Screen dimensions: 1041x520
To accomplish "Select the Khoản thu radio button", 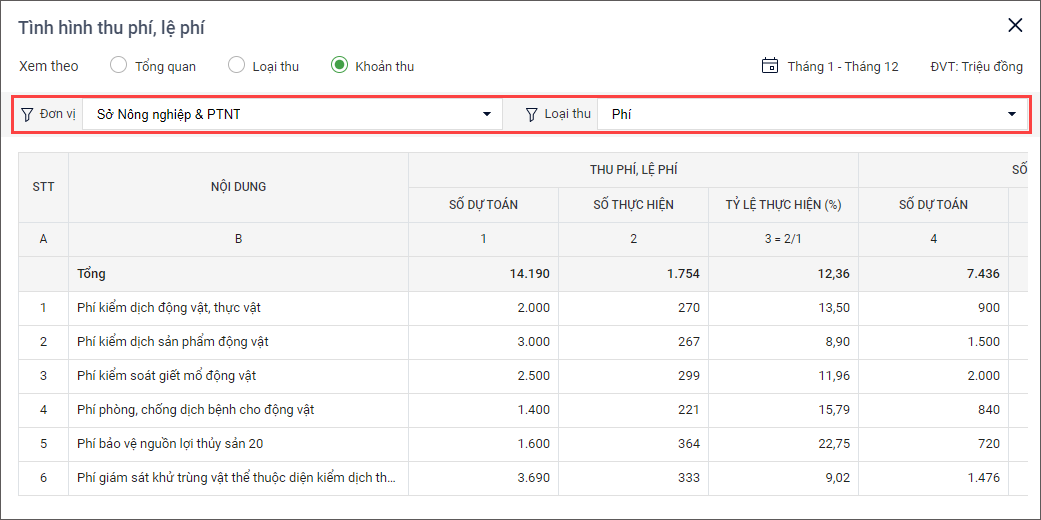I will coord(340,66).
